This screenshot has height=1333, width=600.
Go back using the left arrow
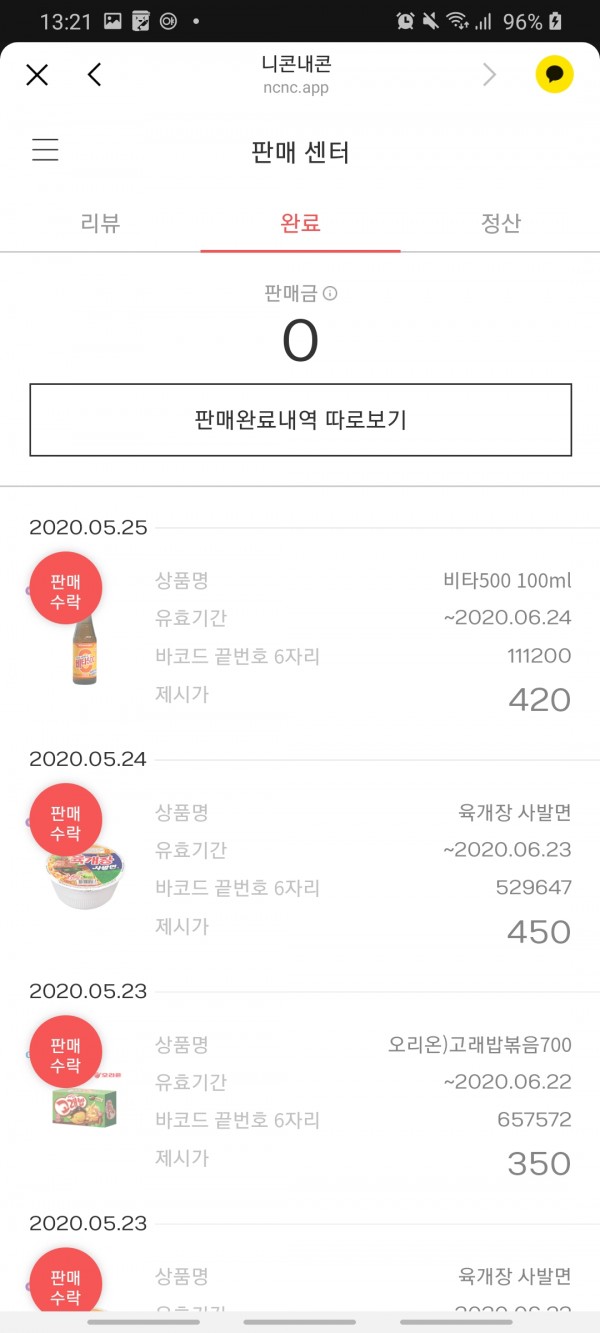click(x=95, y=75)
